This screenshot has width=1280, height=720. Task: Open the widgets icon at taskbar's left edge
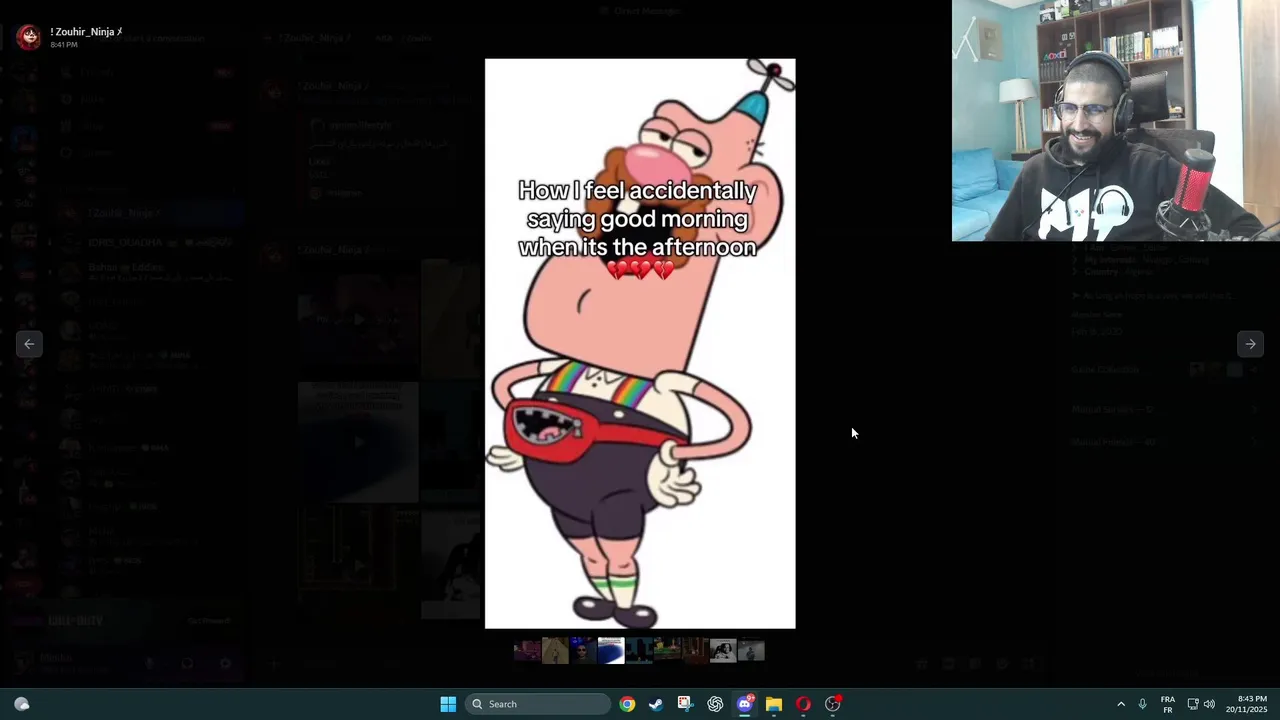click(x=22, y=704)
